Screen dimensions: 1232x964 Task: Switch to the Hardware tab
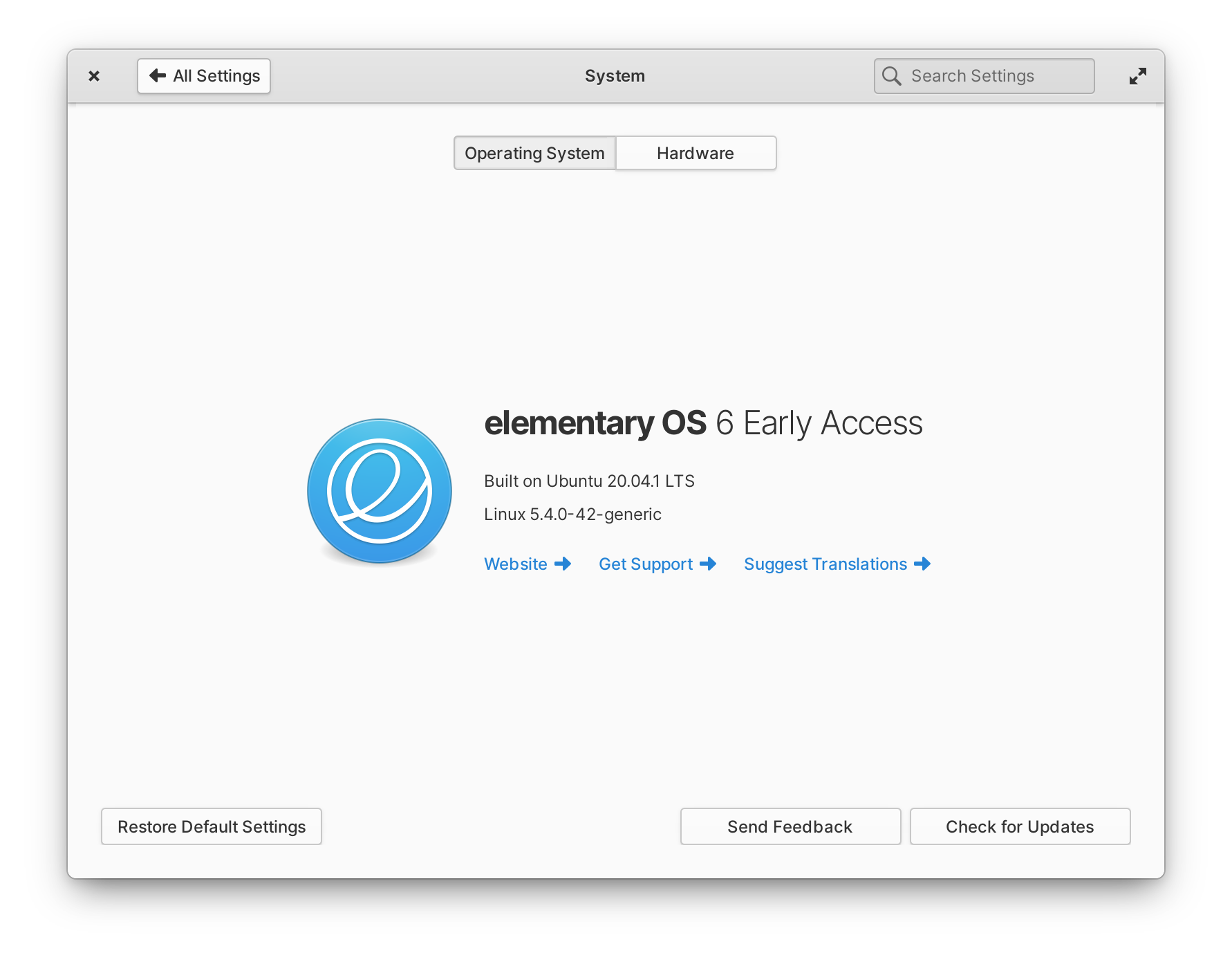pos(696,153)
